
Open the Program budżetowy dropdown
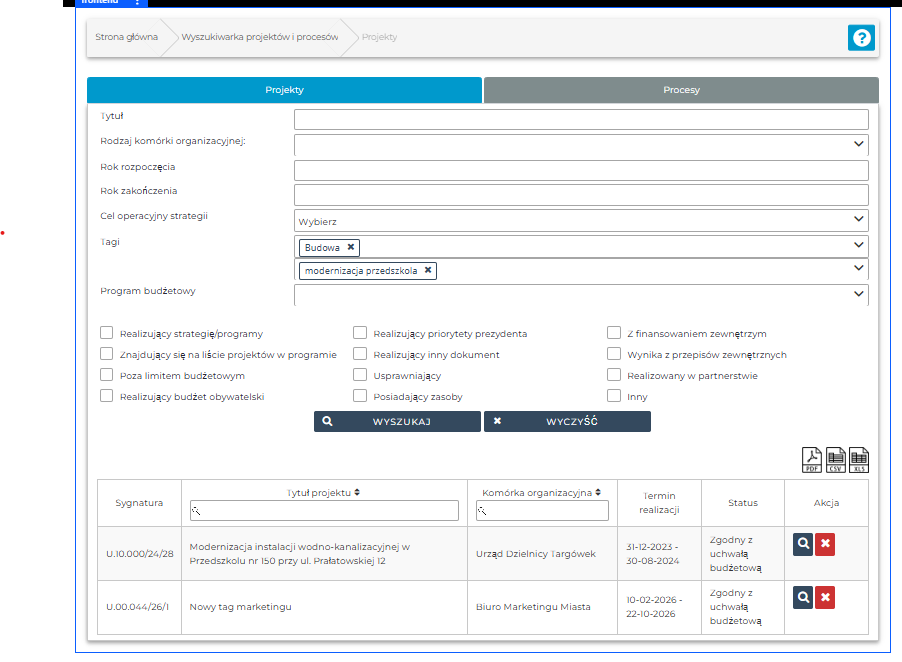(x=581, y=294)
